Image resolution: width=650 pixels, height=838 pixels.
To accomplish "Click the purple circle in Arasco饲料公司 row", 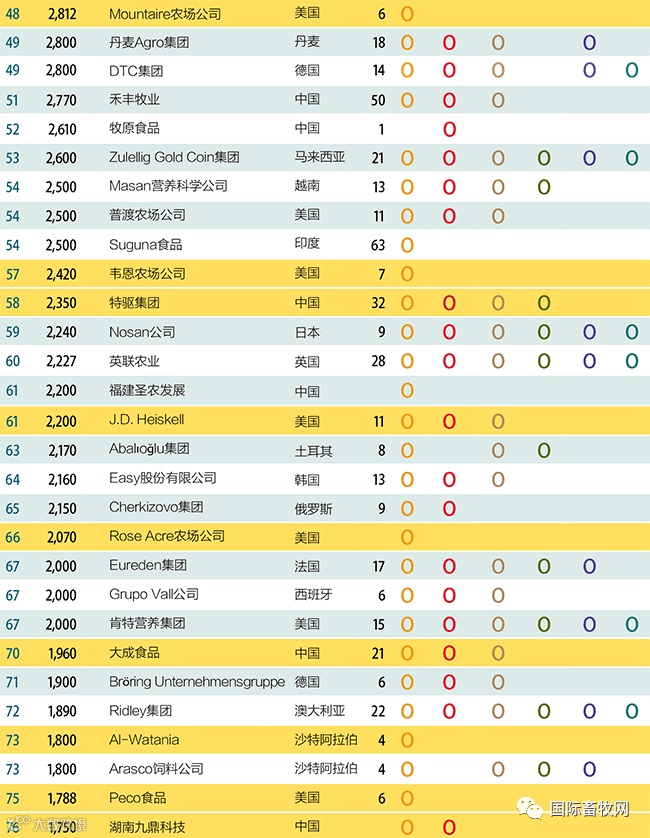I will pyautogui.click(x=590, y=769).
